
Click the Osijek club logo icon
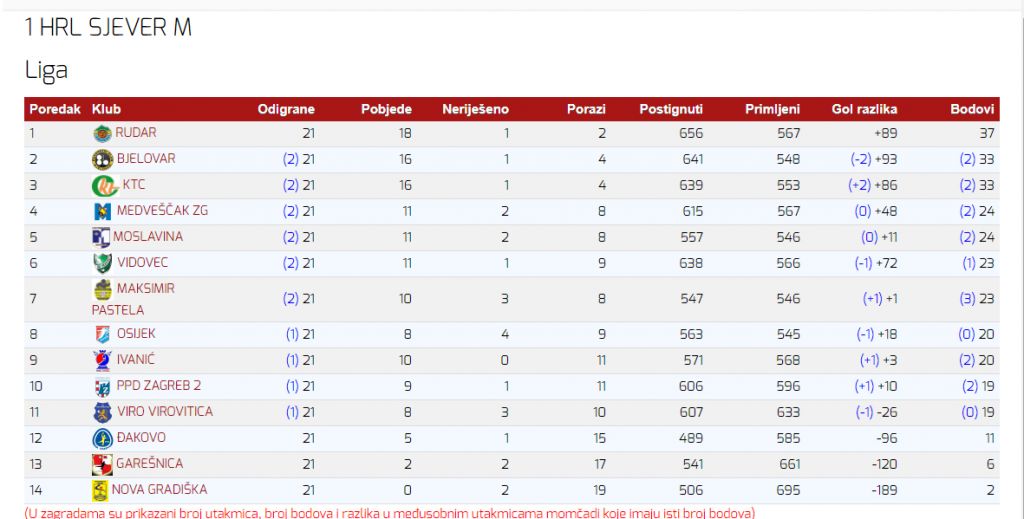(x=102, y=334)
